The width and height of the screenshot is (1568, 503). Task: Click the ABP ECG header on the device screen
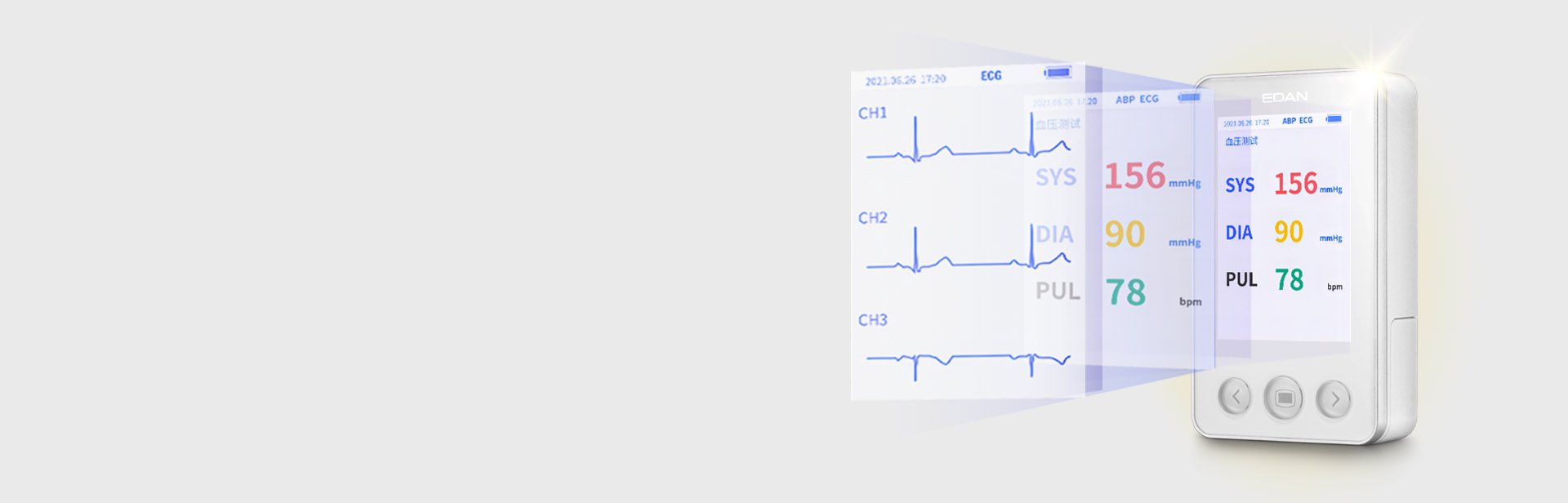1297,121
